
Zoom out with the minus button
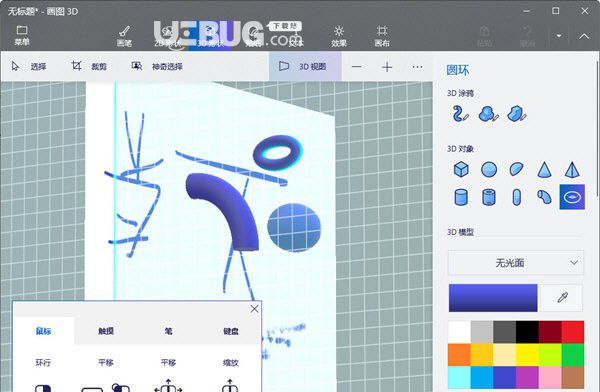point(356,67)
